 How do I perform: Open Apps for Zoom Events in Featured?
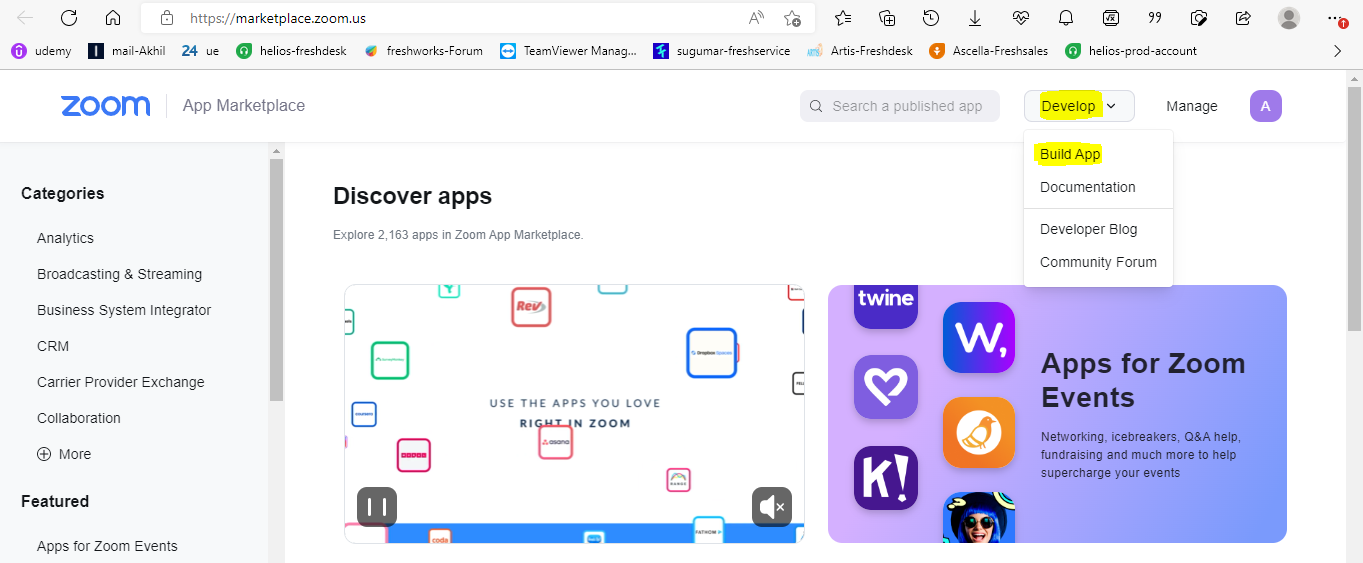pyautogui.click(x=107, y=546)
